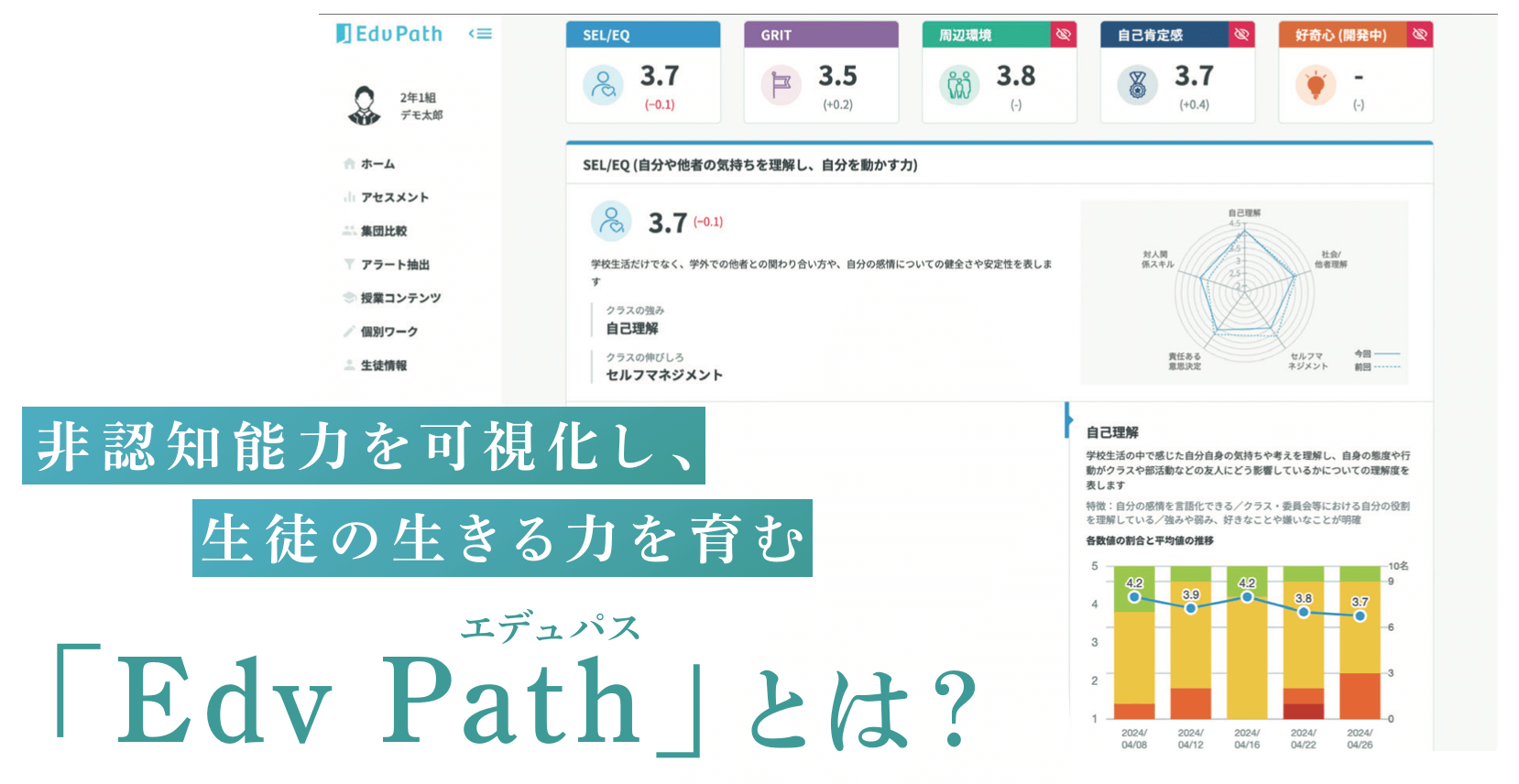Click the growth area セルフマネジメント
Image resolution: width=1519 pixels, height=784 pixels.
click(664, 375)
